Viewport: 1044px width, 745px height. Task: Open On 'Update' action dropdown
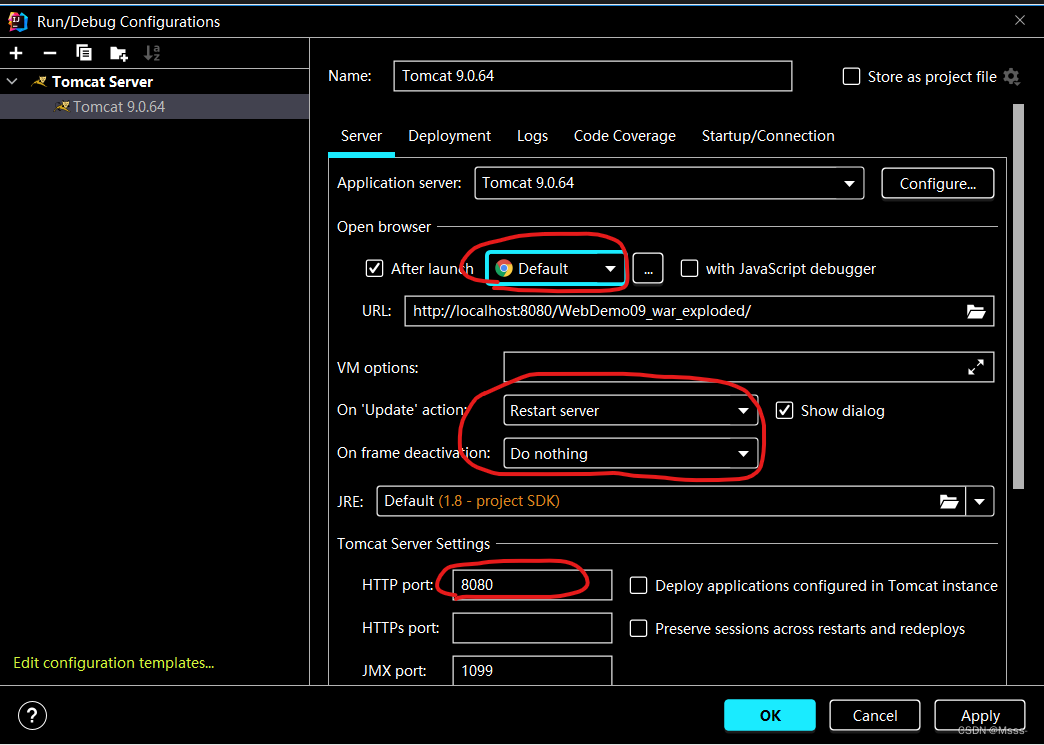click(x=630, y=411)
